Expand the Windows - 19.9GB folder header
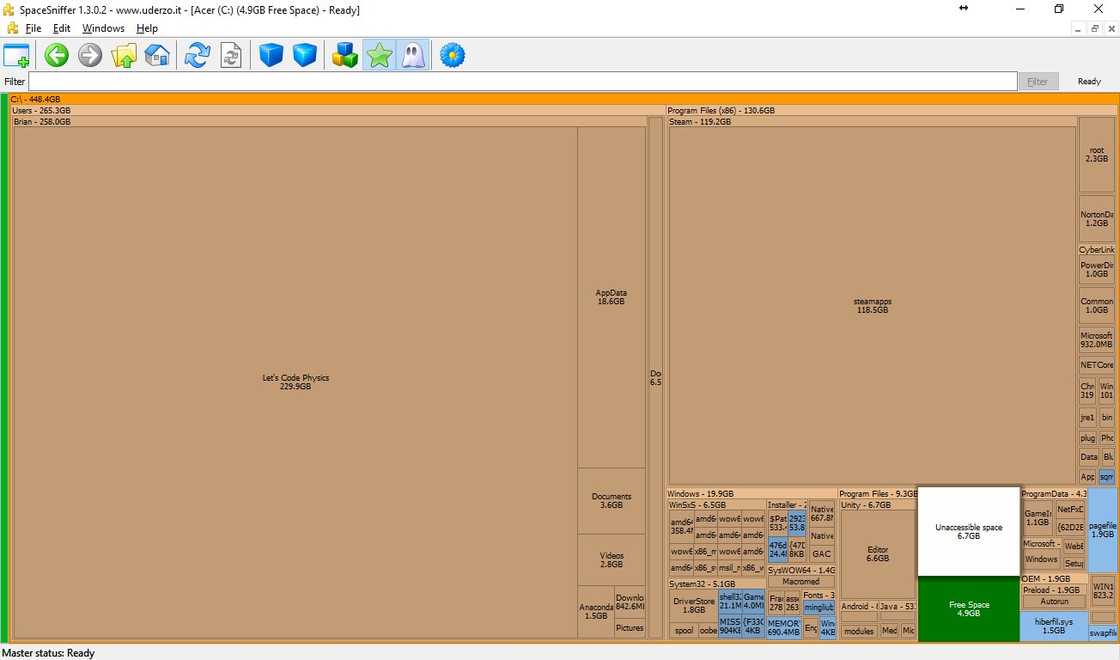The image size is (1120, 660). (700, 494)
